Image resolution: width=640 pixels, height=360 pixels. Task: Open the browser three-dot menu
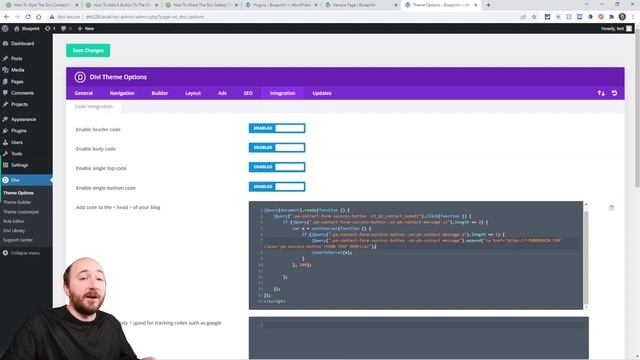pyautogui.click(x=633, y=17)
